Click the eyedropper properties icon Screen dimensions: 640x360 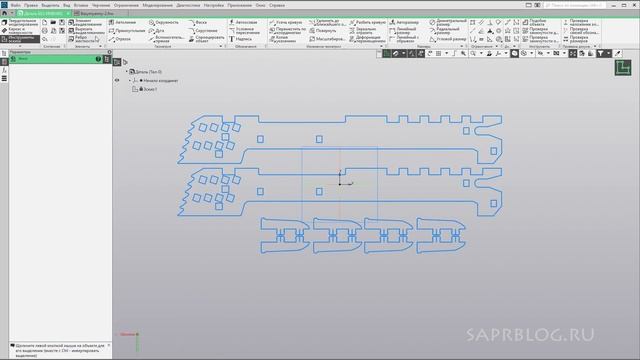click(x=618, y=53)
